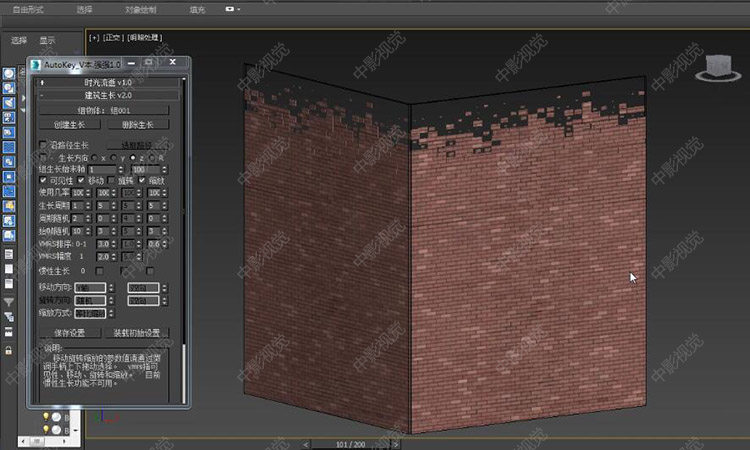This screenshot has height=450, width=750.
Task: Toggle the 可见性 checkbox
Action: [43, 180]
